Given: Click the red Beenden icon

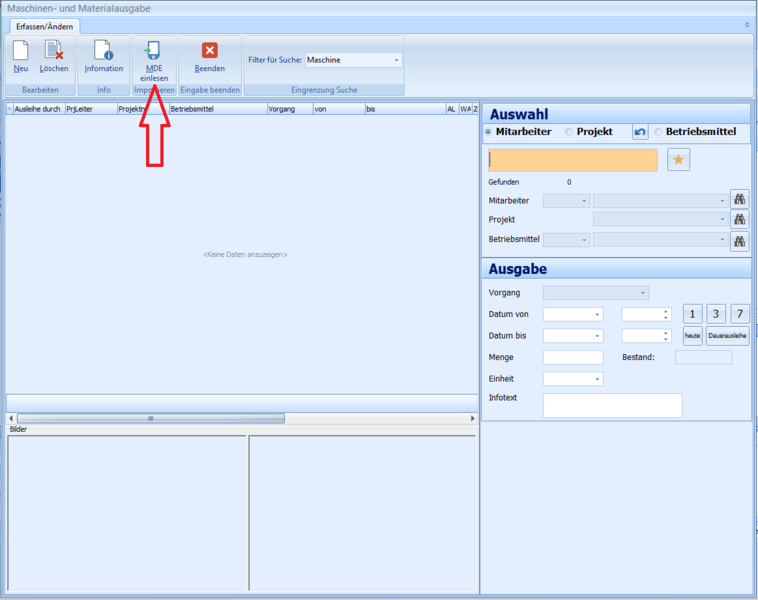Looking at the screenshot, I should [x=210, y=51].
